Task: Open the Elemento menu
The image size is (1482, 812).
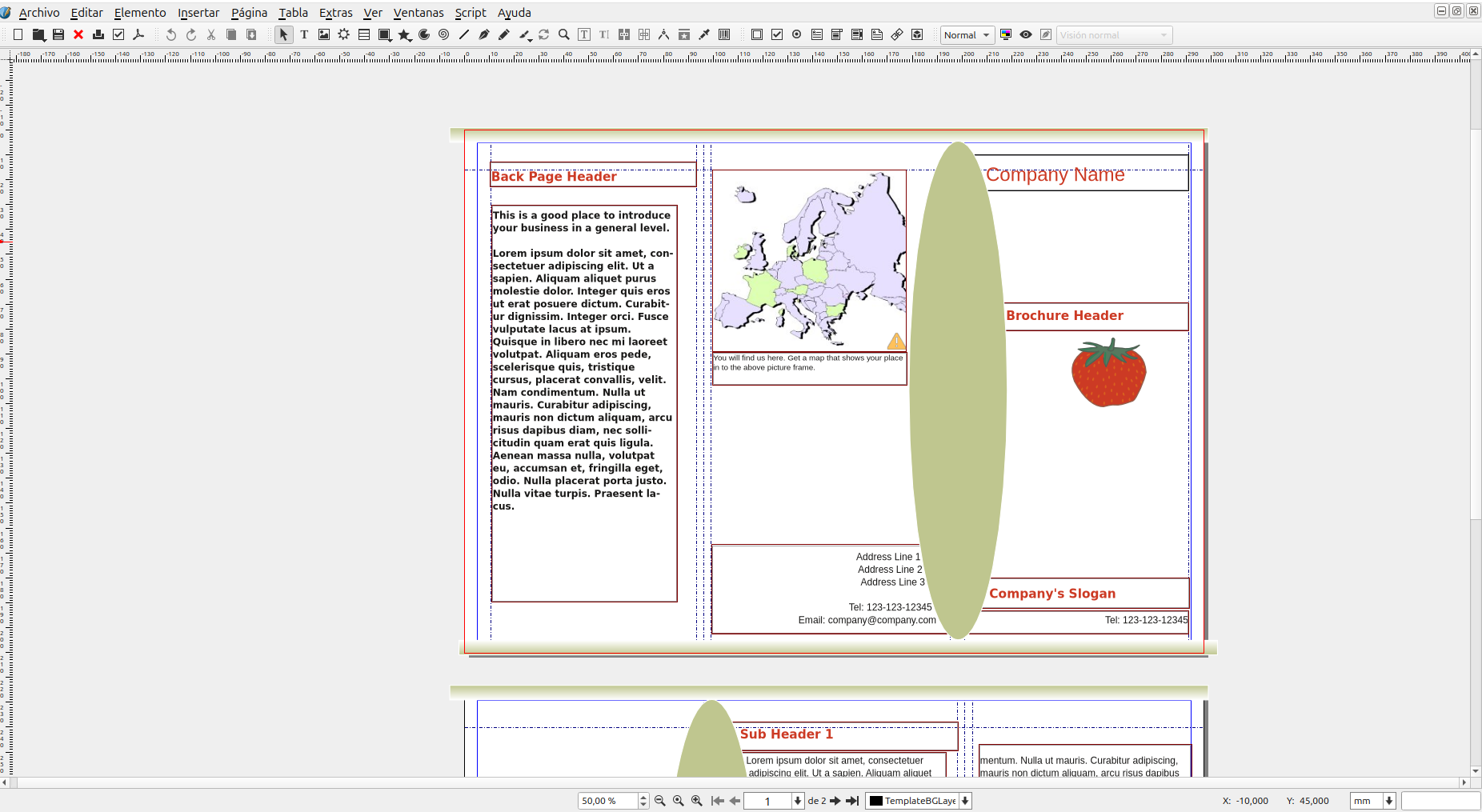Action: click(140, 12)
